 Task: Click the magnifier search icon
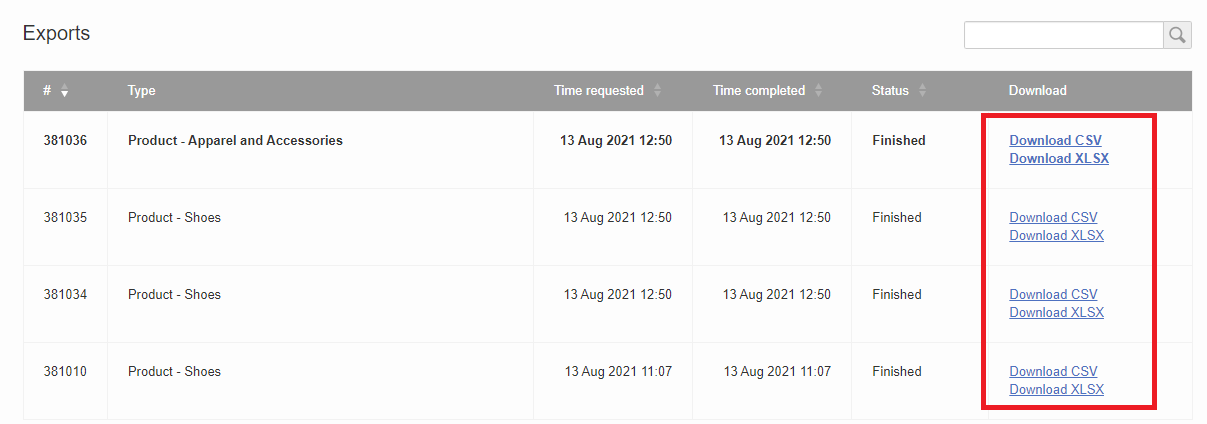[1177, 35]
